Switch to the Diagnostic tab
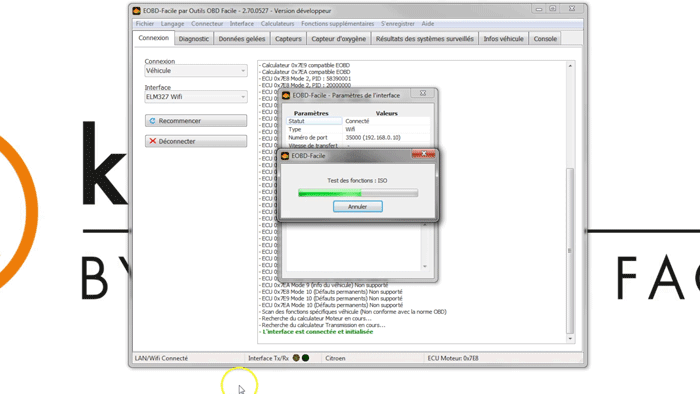The height and width of the screenshot is (394, 700). click(x=194, y=39)
